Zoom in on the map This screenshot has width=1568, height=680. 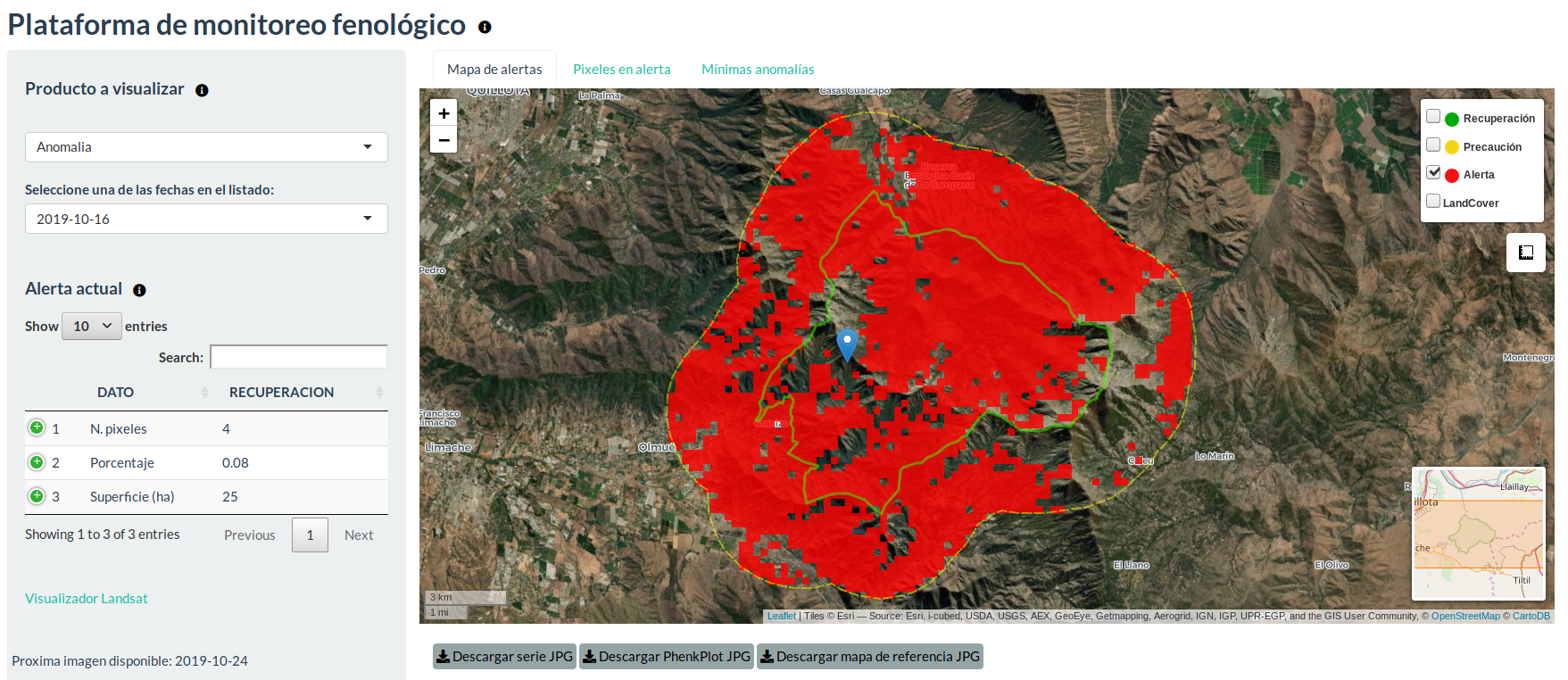tap(444, 113)
